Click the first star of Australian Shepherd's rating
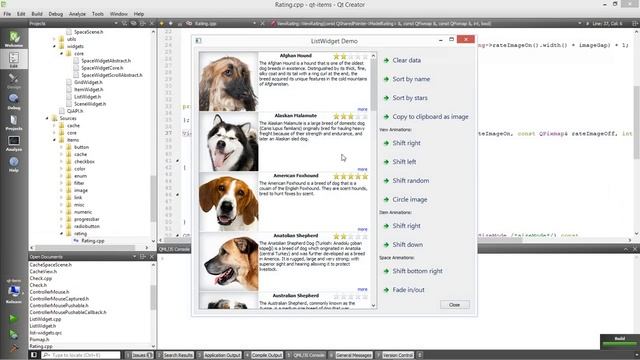Screen dimensions: 640x360 [x=336, y=296]
